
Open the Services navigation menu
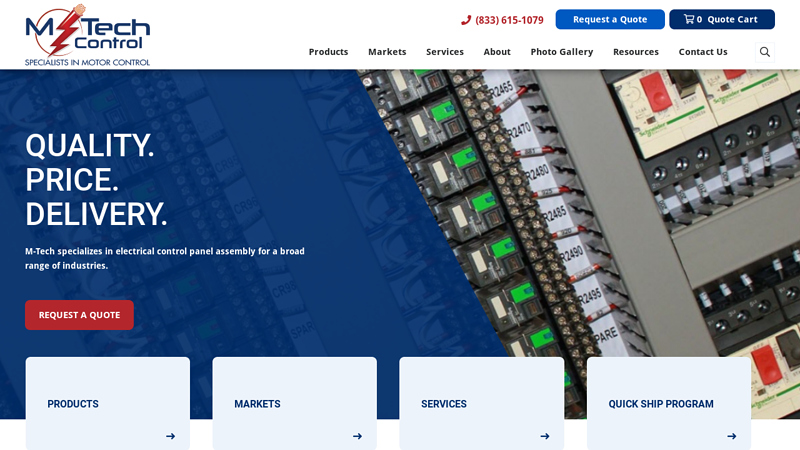(x=445, y=52)
